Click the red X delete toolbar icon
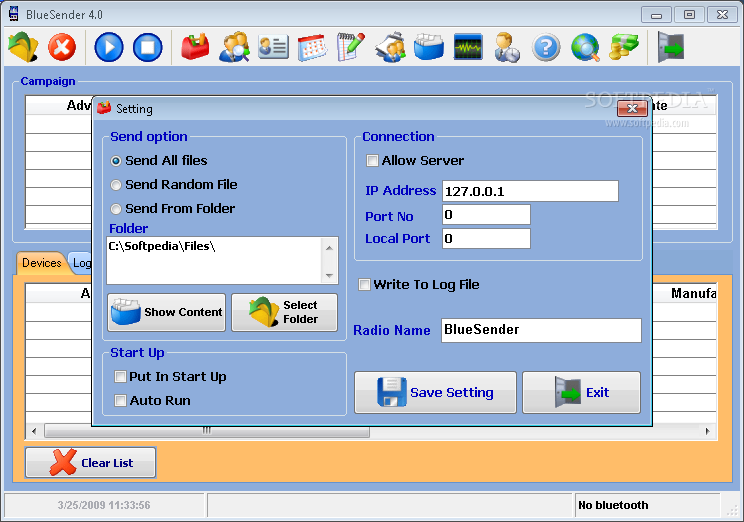 pos(62,47)
